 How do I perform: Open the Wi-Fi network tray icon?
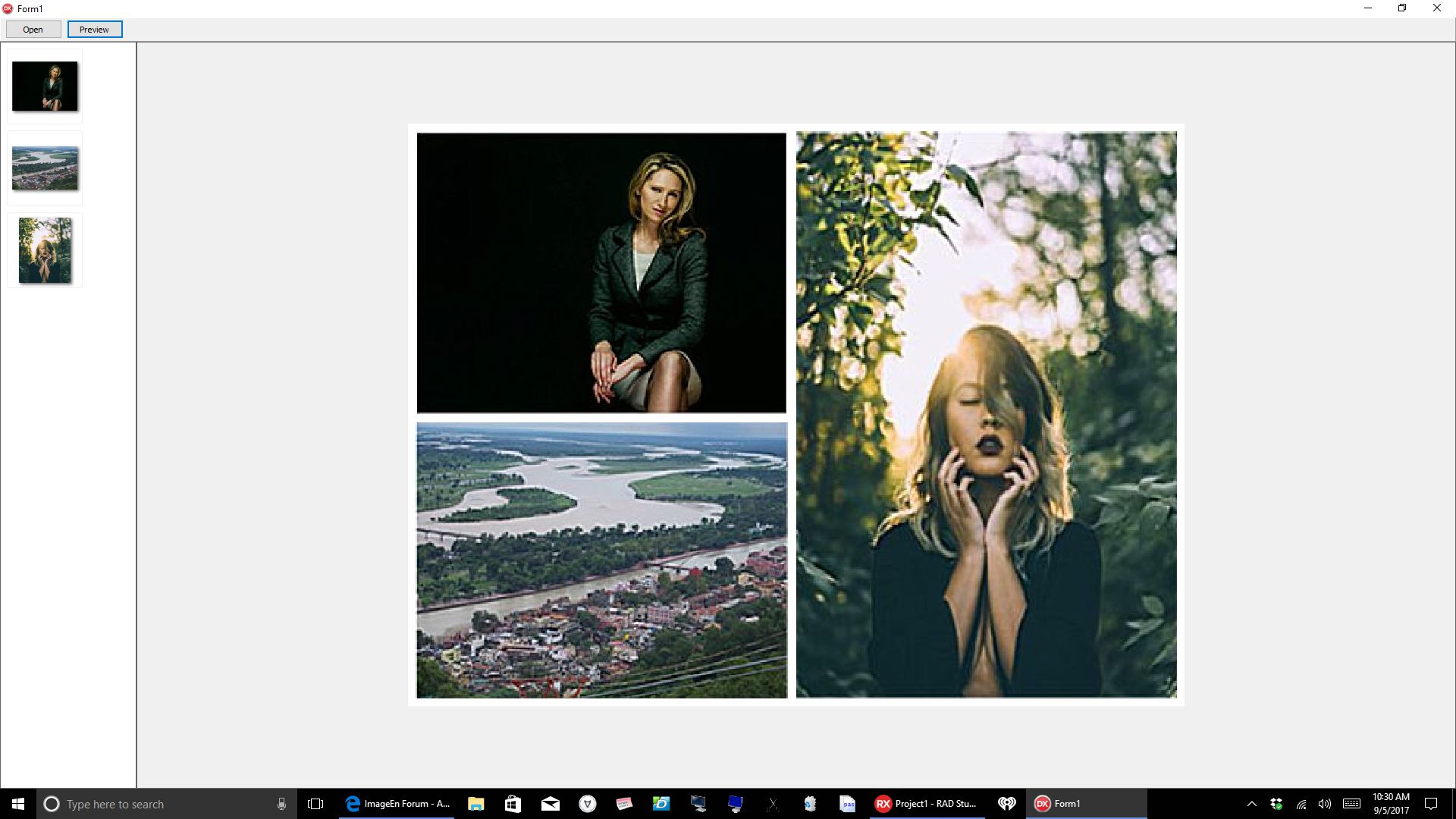tap(1301, 804)
